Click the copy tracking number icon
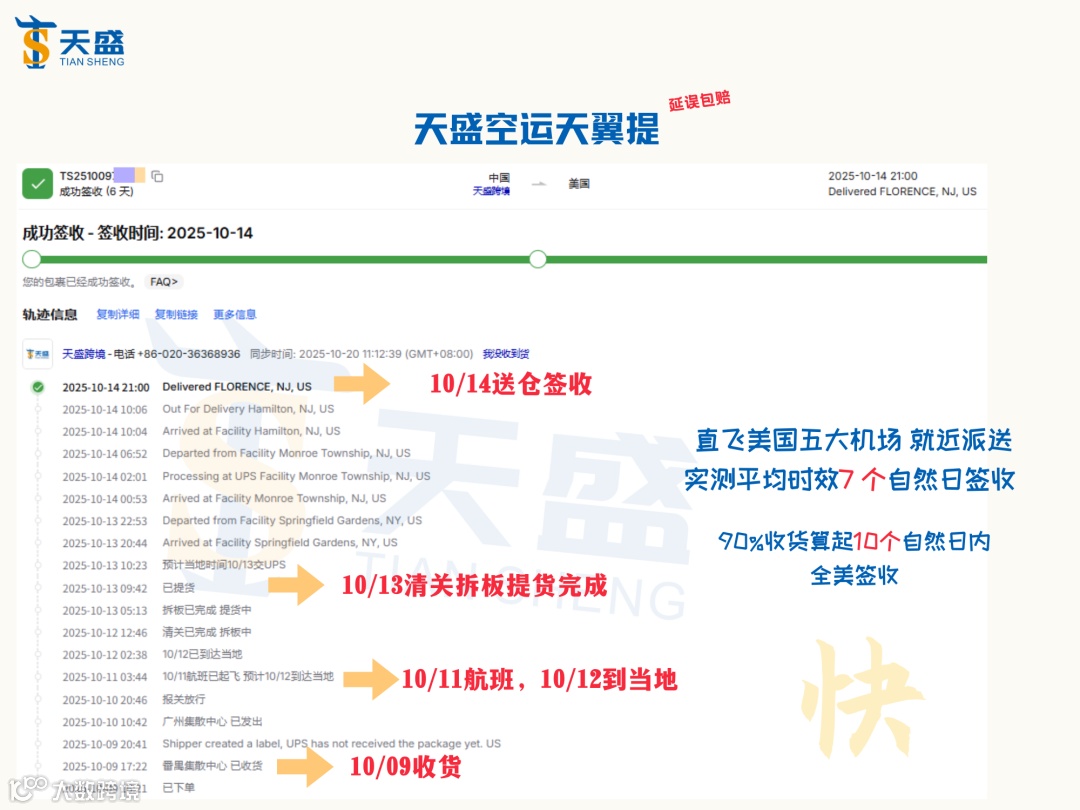Image resolution: width=1080 pixels, height=810 pixels. [157, 176]
